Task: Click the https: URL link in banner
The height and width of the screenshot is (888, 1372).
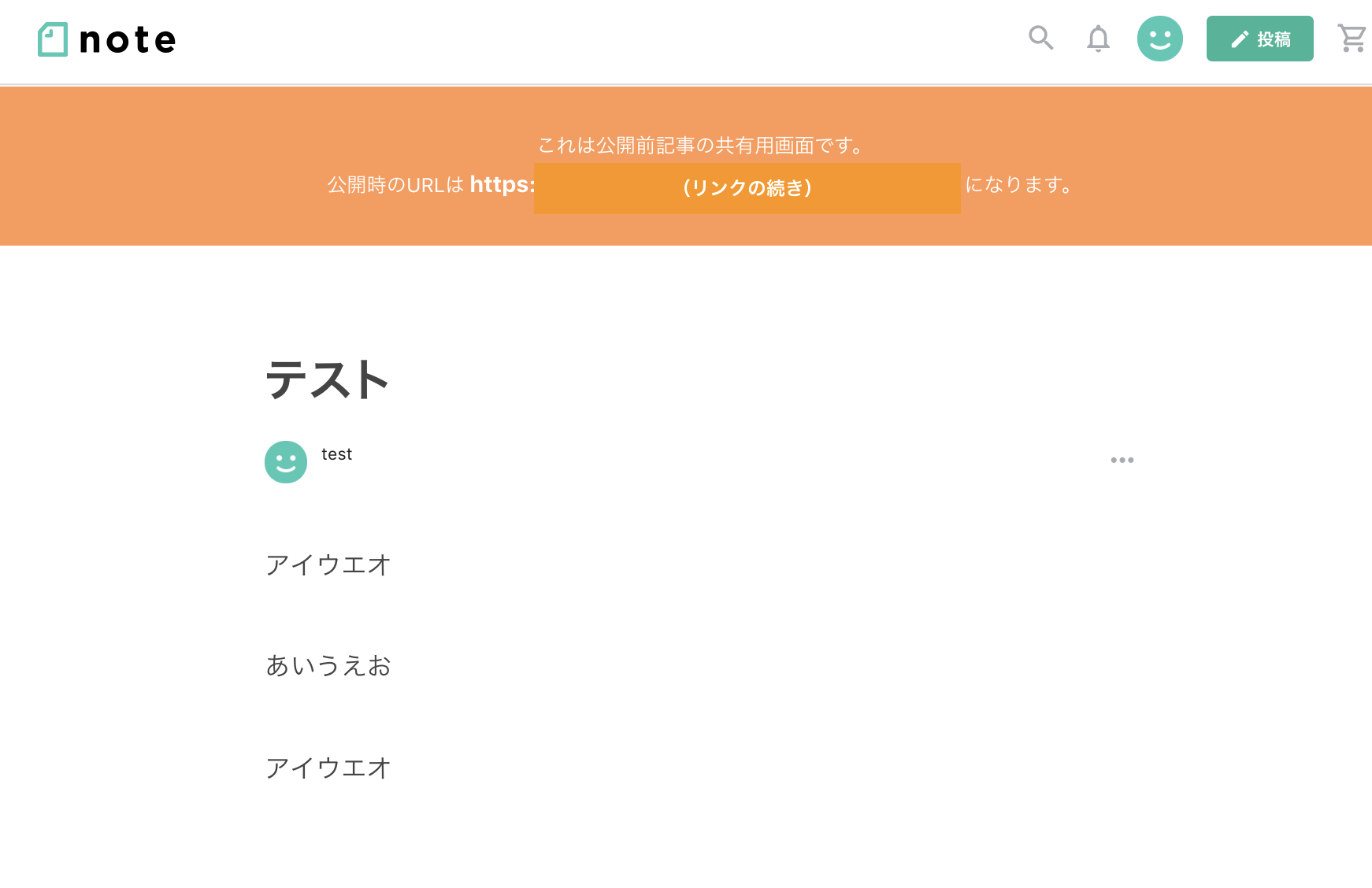Action: point(502,184)
